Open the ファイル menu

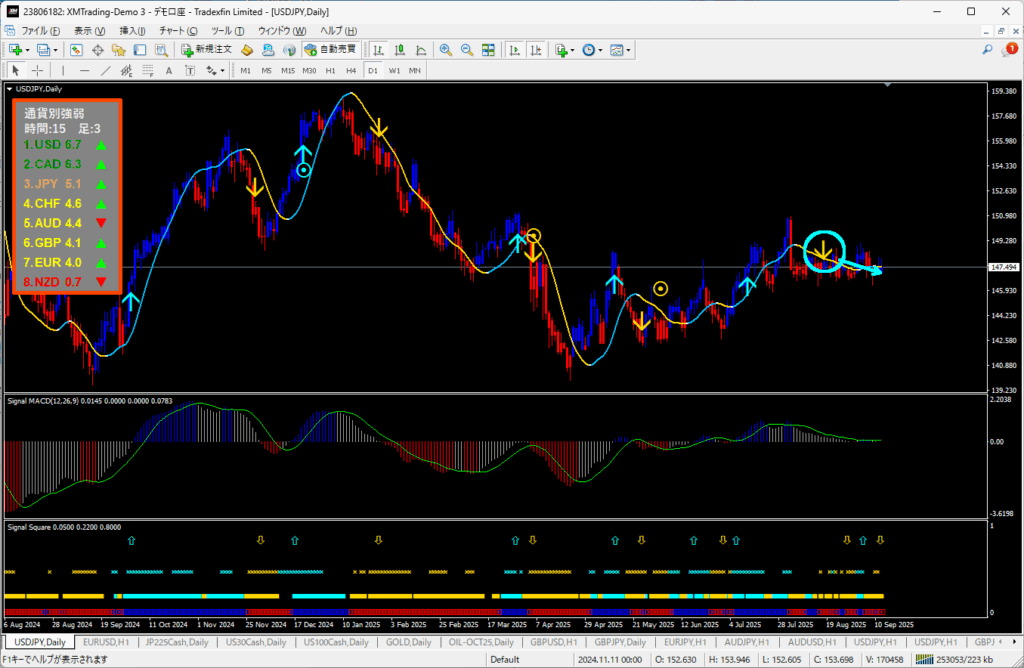pos(40,31)
